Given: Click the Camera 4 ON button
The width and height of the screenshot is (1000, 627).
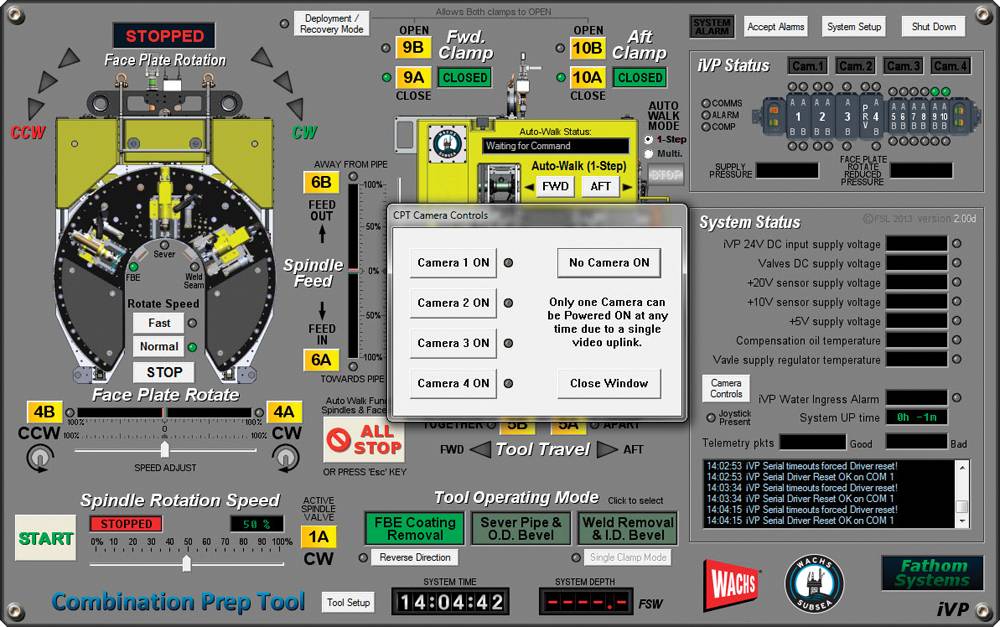Looking at the screenshot, I should tap(453, 383).
